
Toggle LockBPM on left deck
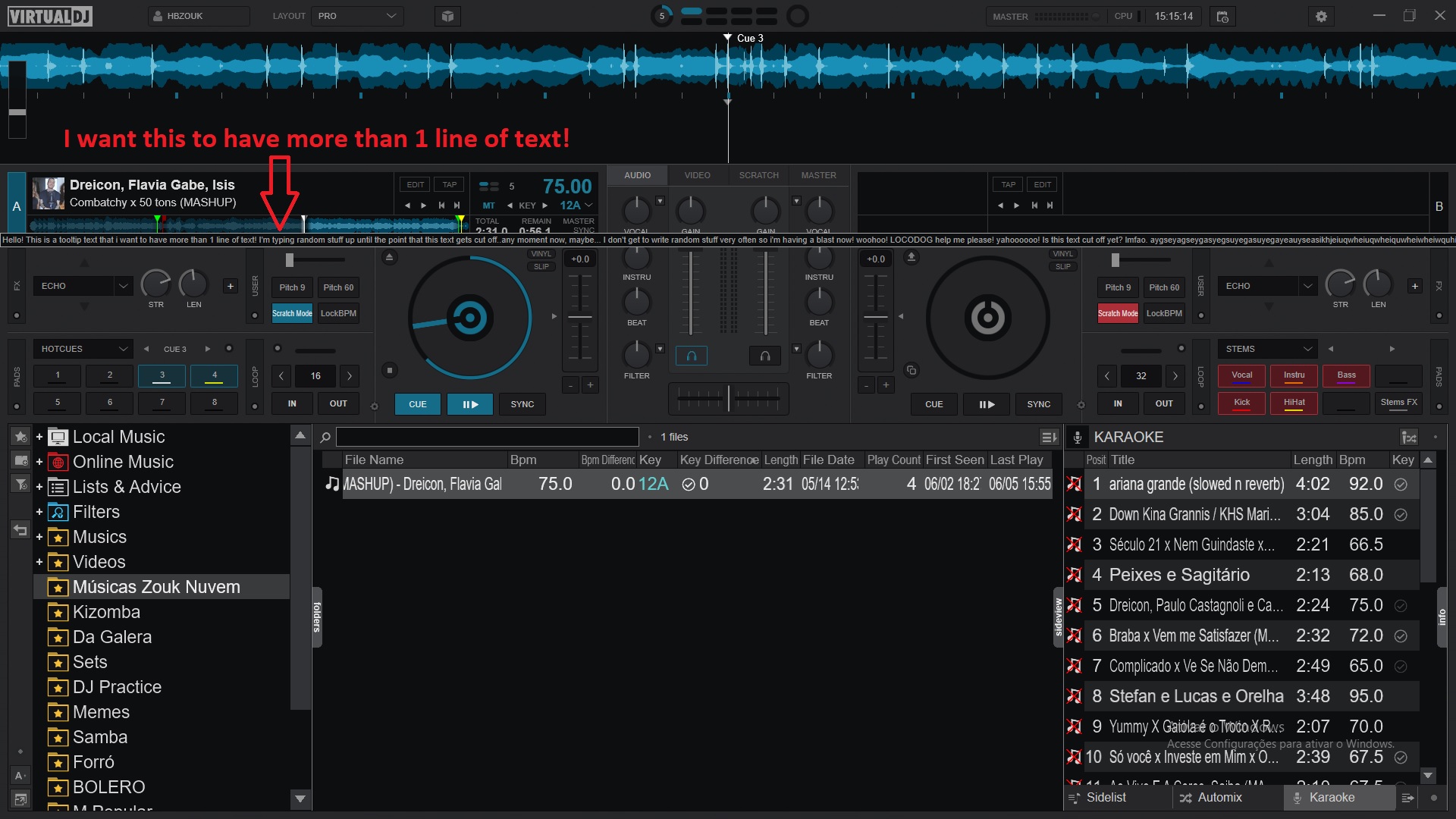pos(338,313)
